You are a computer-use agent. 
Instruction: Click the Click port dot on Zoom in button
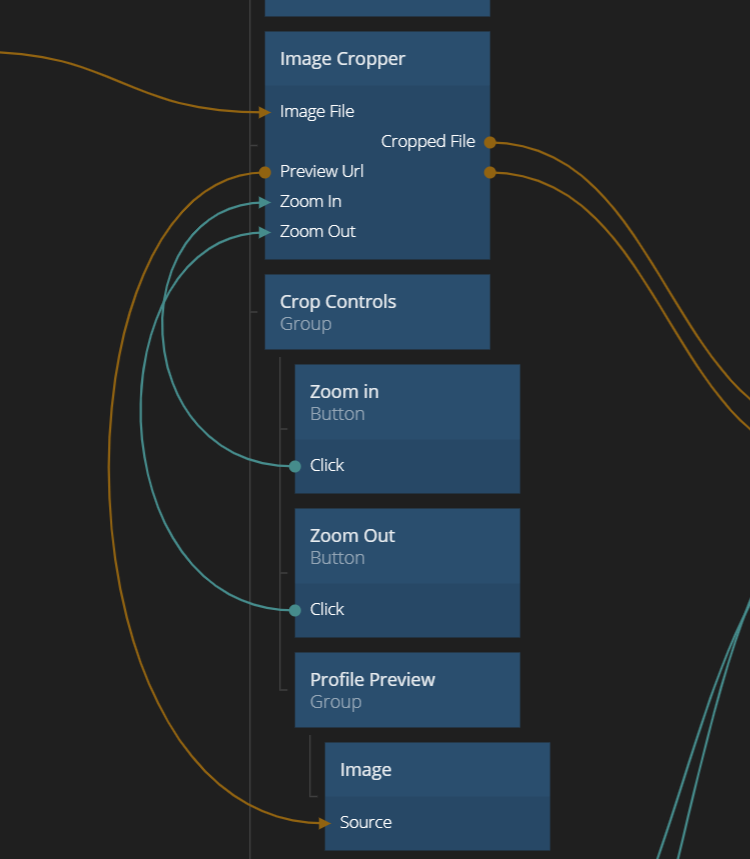(x=295, y=466)
